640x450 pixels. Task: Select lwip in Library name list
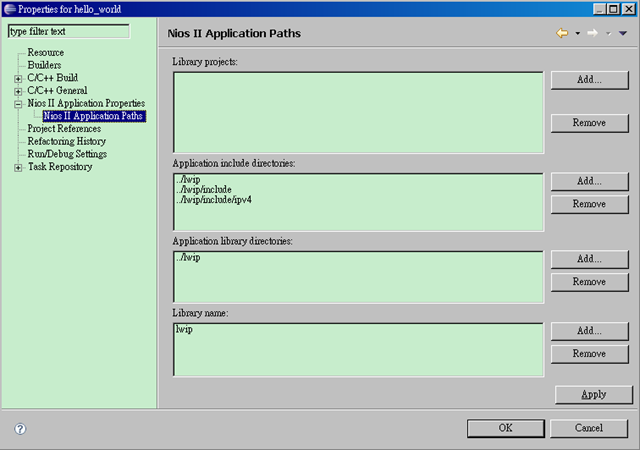coord(184,329)
